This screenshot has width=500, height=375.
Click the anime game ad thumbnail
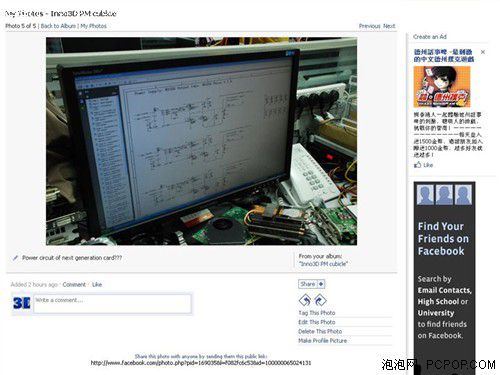tap(442, 87)
